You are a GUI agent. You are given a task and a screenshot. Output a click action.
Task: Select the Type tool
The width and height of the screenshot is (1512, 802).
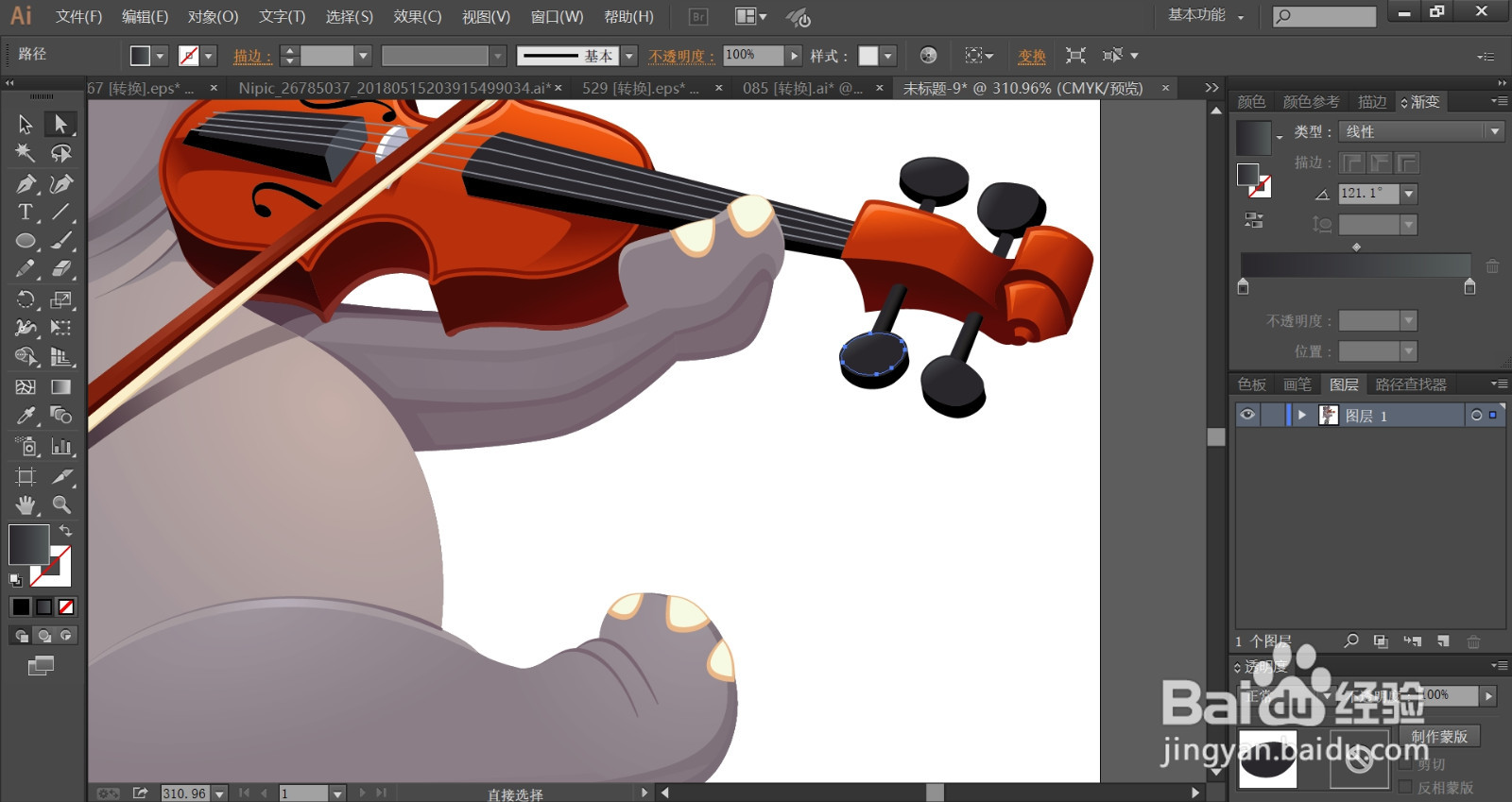26,212
